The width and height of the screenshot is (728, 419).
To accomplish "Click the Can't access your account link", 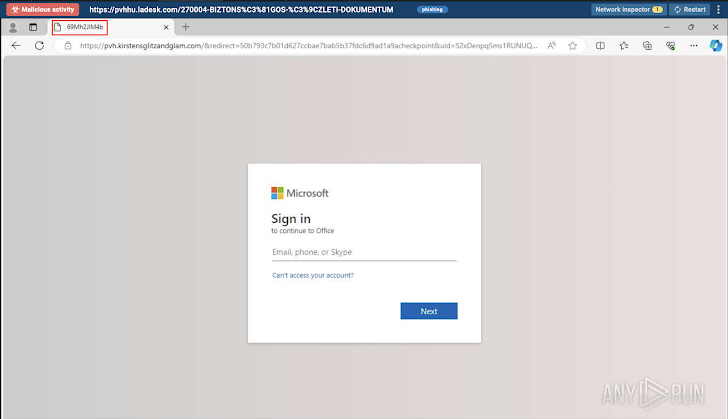I will coord(312,275).
